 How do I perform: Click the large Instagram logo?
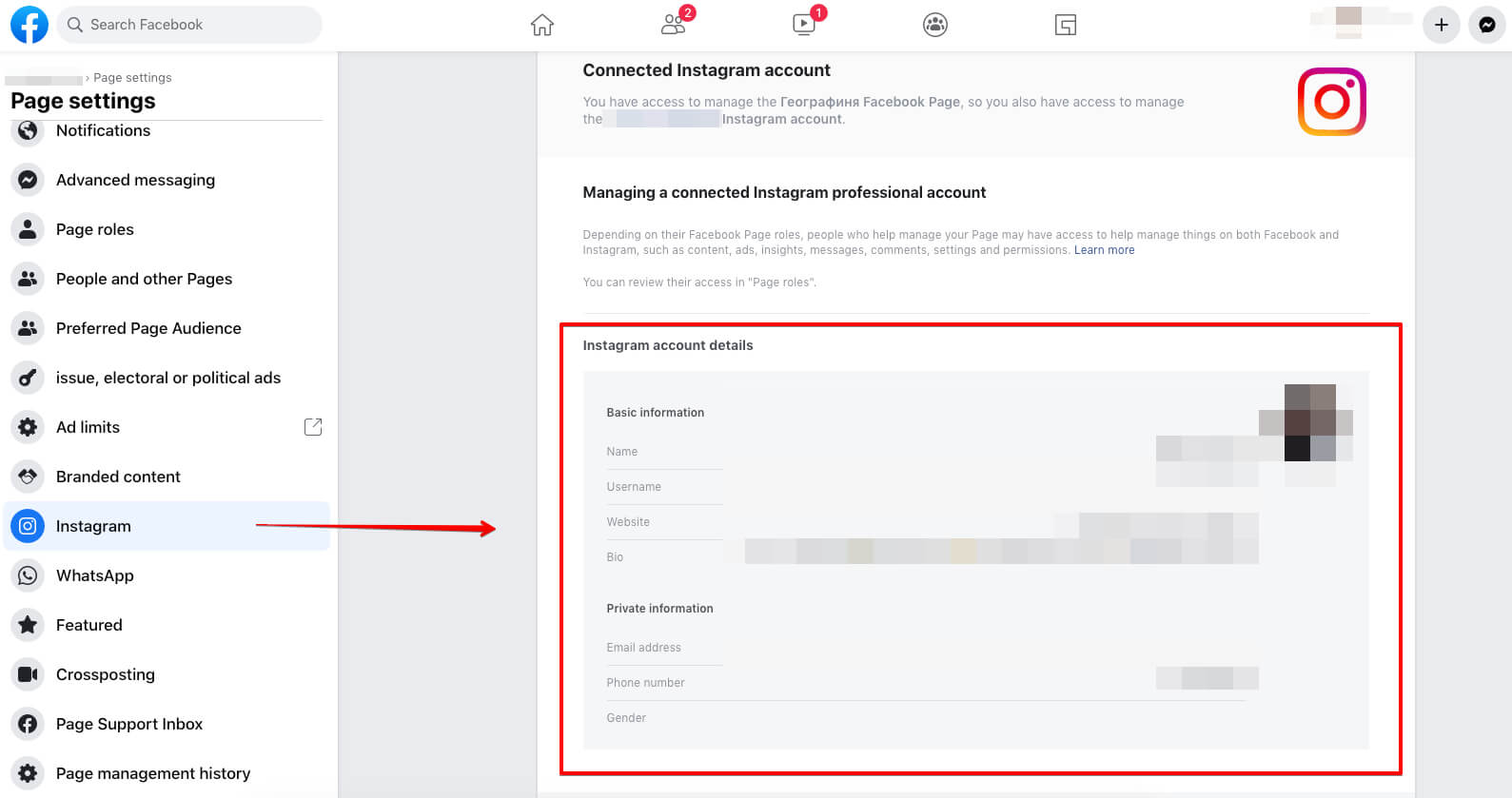pyautogui.click(x=1331, y=102)
